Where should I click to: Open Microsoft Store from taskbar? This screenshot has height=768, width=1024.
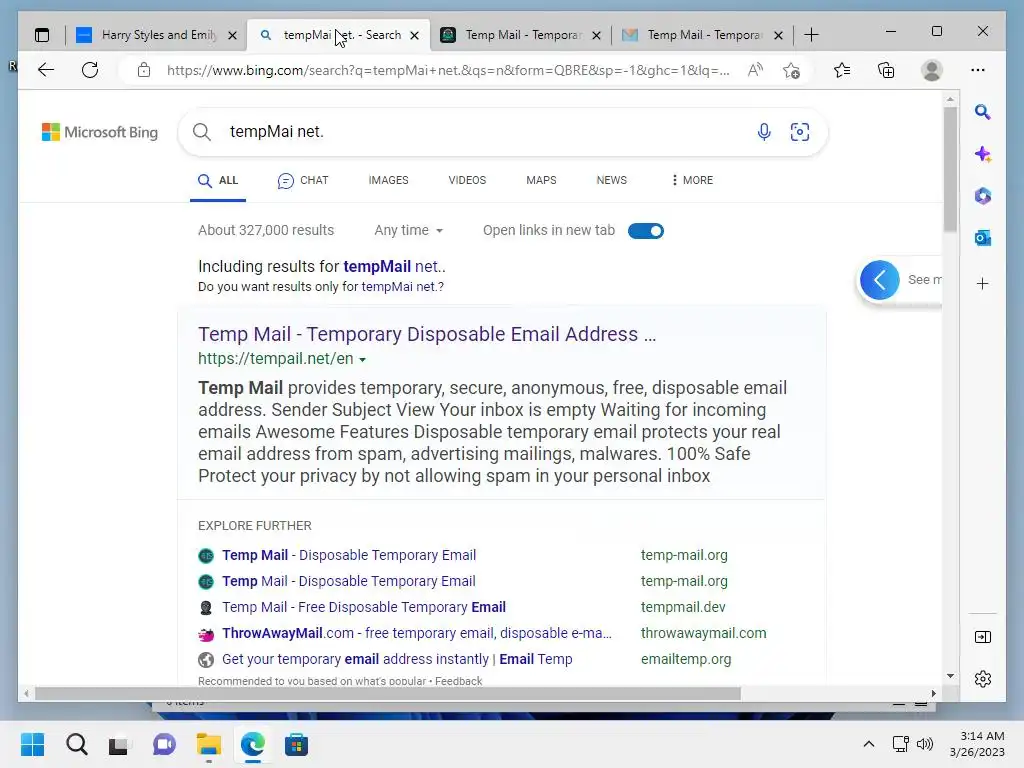[296, 744]
